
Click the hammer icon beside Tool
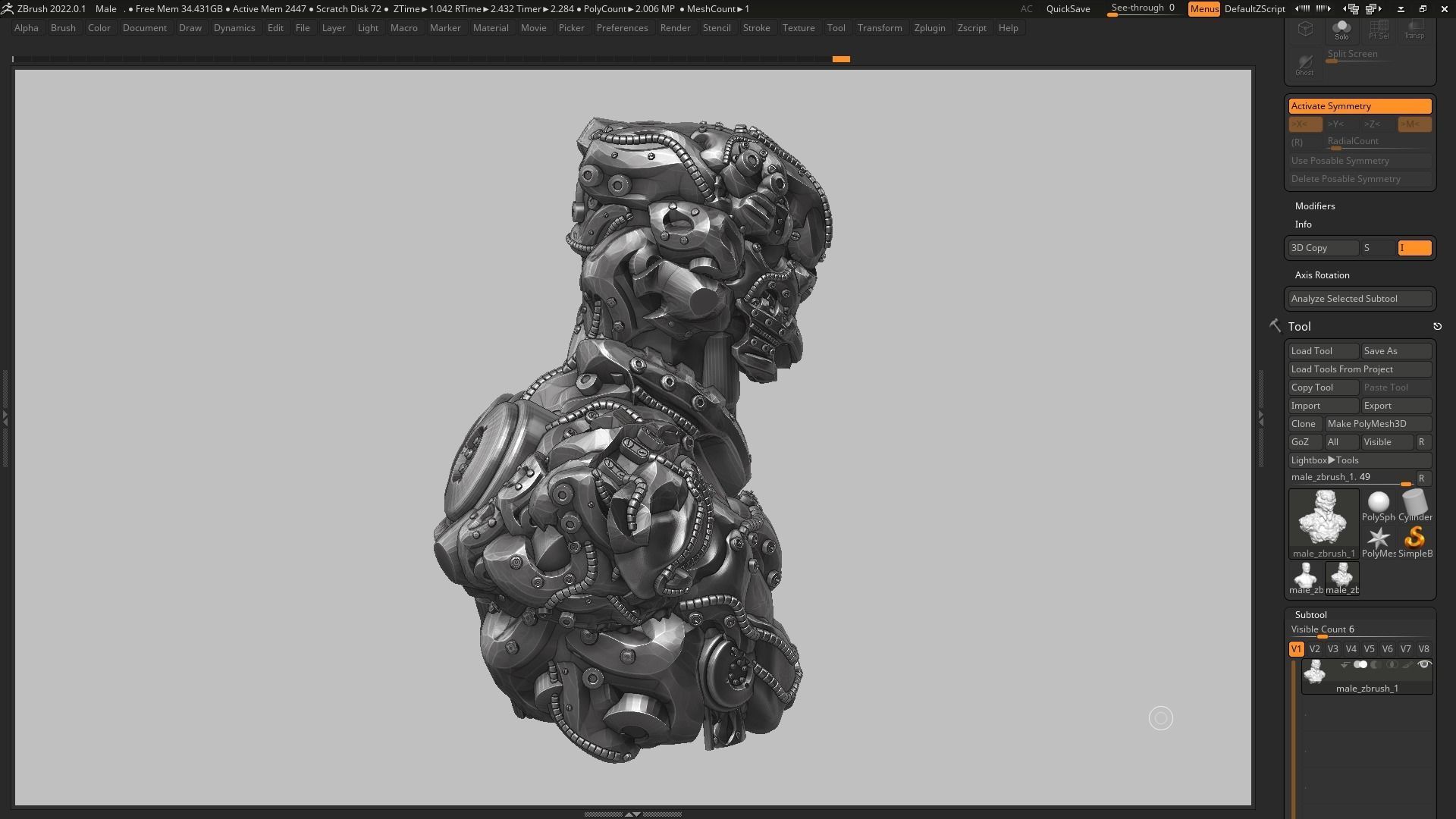(1275, 326)
